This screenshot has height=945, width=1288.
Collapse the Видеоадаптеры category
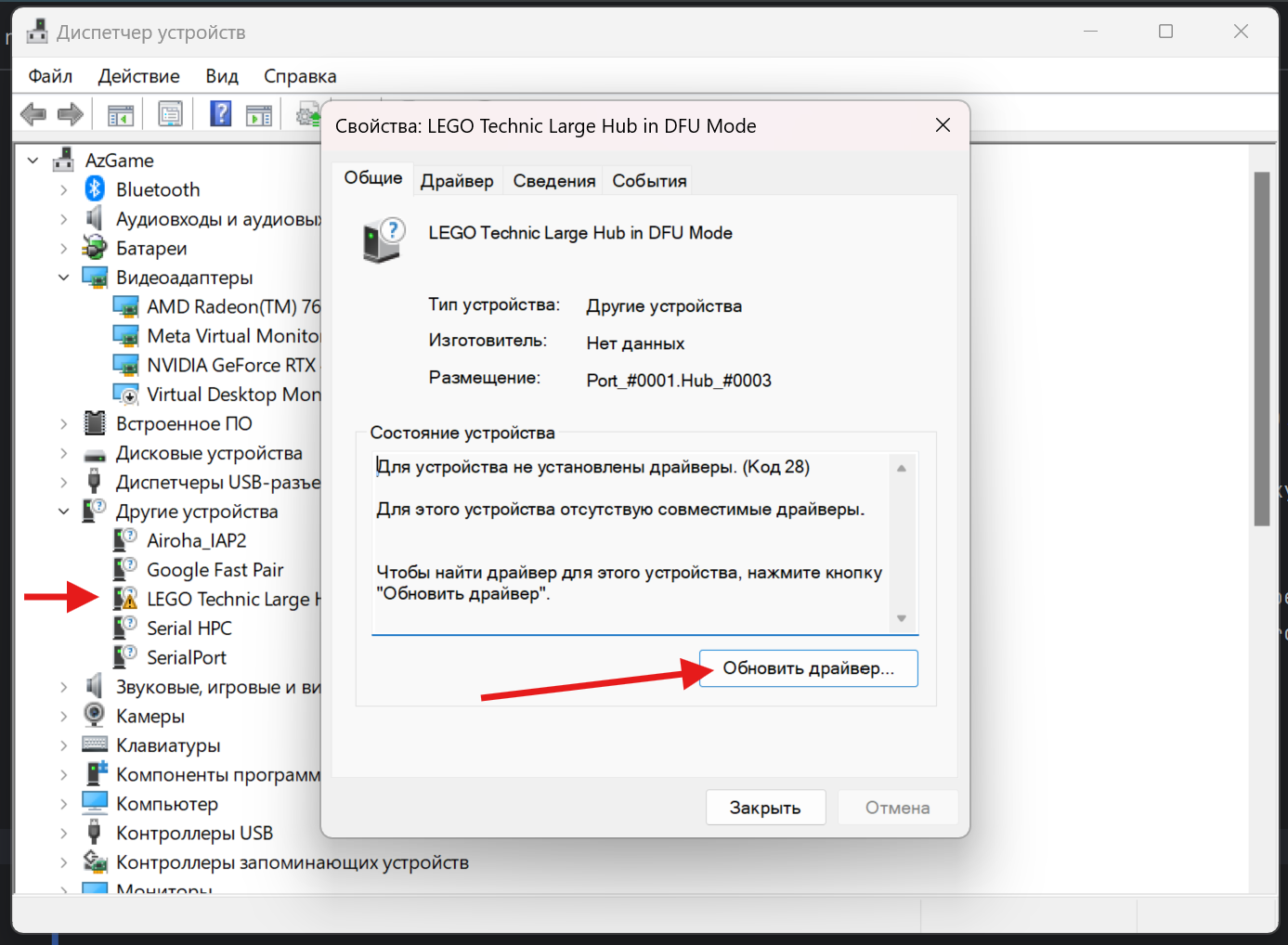63,278
